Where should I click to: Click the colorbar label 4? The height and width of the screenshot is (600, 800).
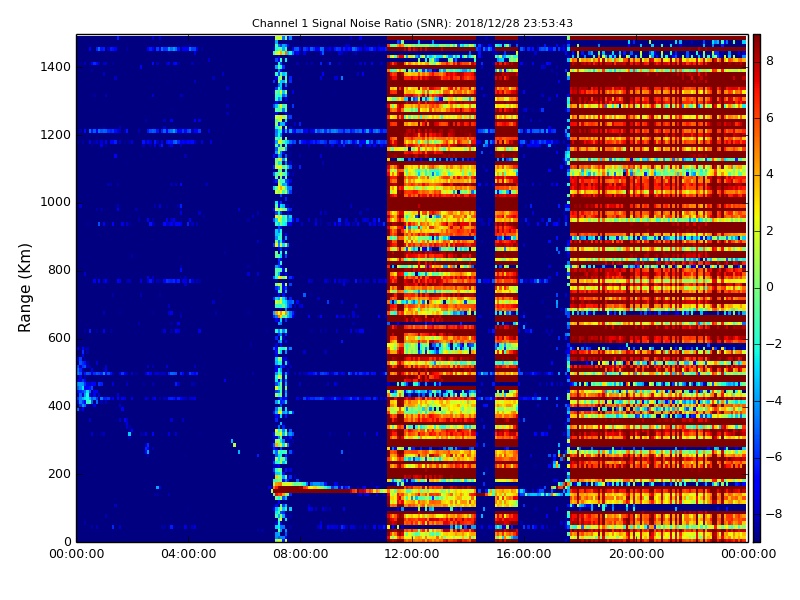pos(769,174)
